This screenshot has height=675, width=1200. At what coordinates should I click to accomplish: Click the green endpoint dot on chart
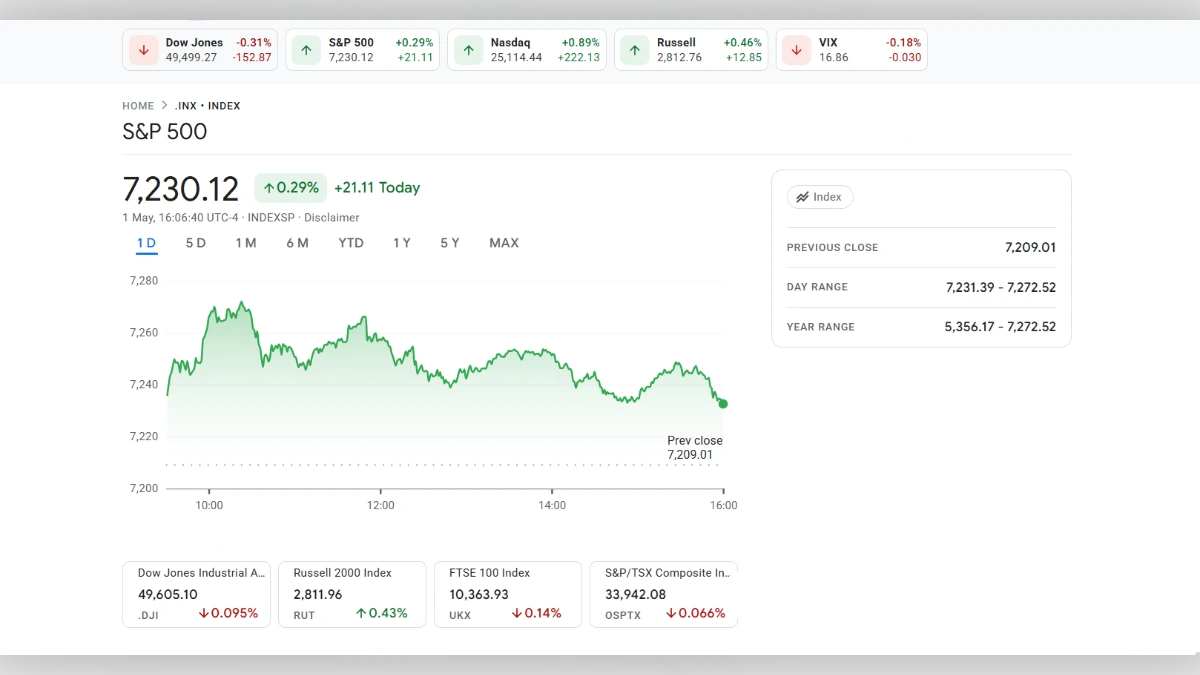(723, 404)
